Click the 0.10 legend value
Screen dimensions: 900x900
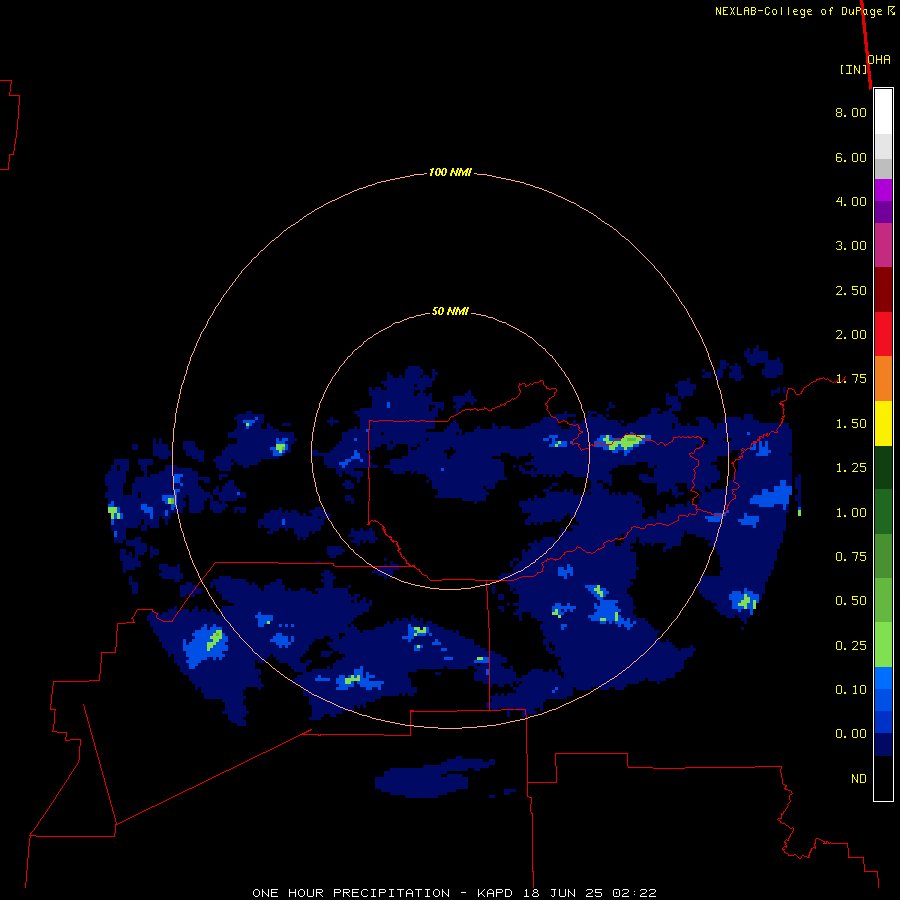pyautogui.click(x=851, y=690)
